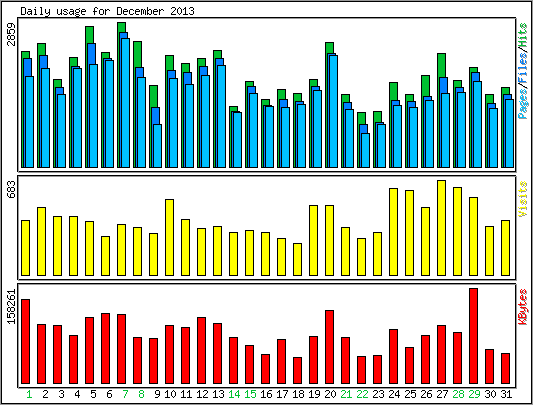Screen dimensions: 533x405
Task: Click the green day label 15
Action: pos(250,394)
